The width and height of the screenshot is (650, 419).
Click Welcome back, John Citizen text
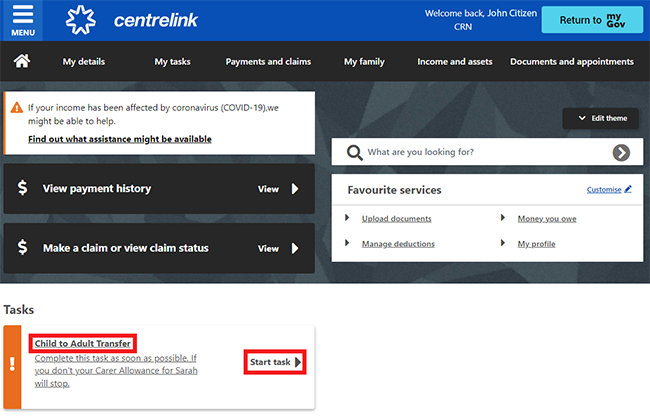[x=480, y=13]
